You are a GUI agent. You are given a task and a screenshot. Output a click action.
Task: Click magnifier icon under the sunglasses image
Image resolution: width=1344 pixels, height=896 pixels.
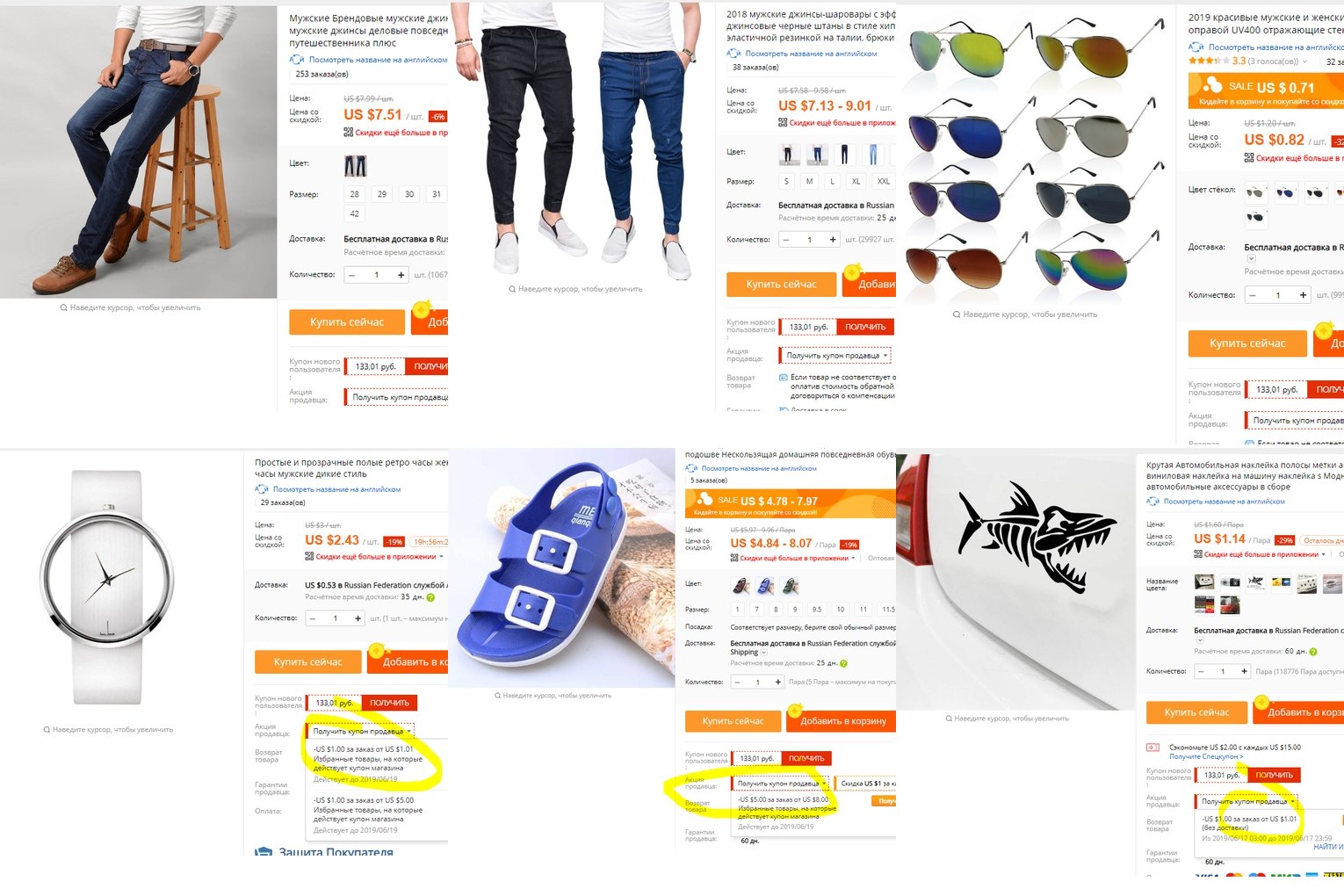coord(957,314)
